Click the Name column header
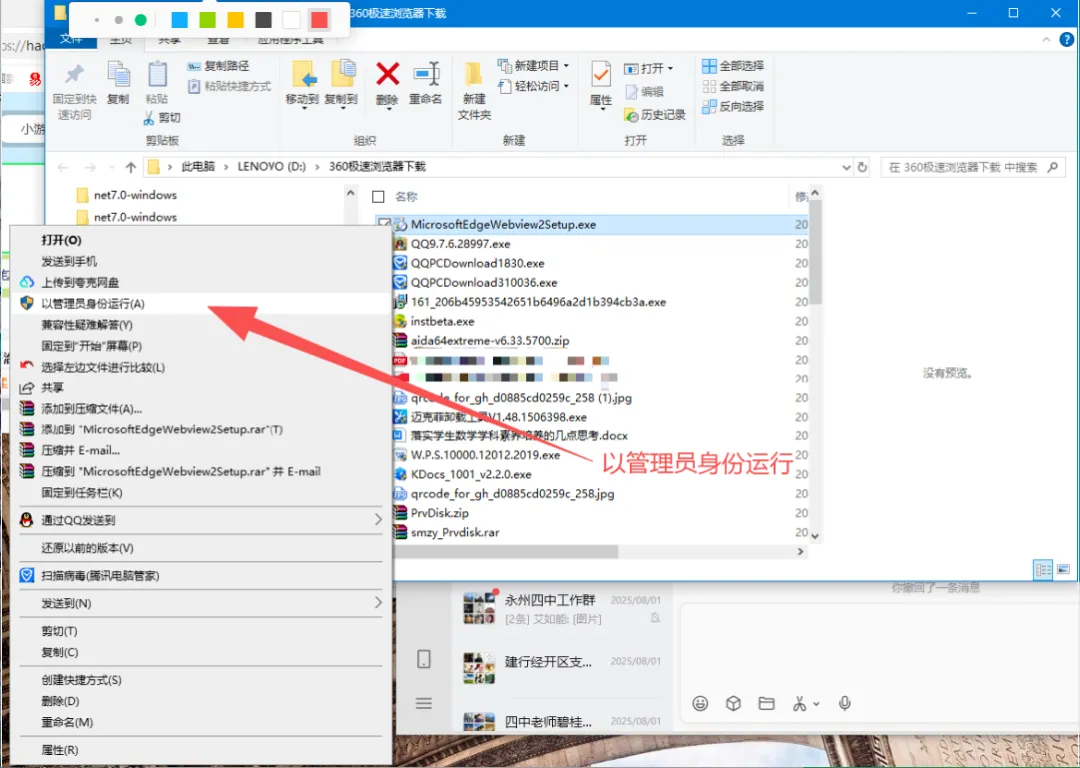This screenshot has height=768, width=1080. (406, 197)
